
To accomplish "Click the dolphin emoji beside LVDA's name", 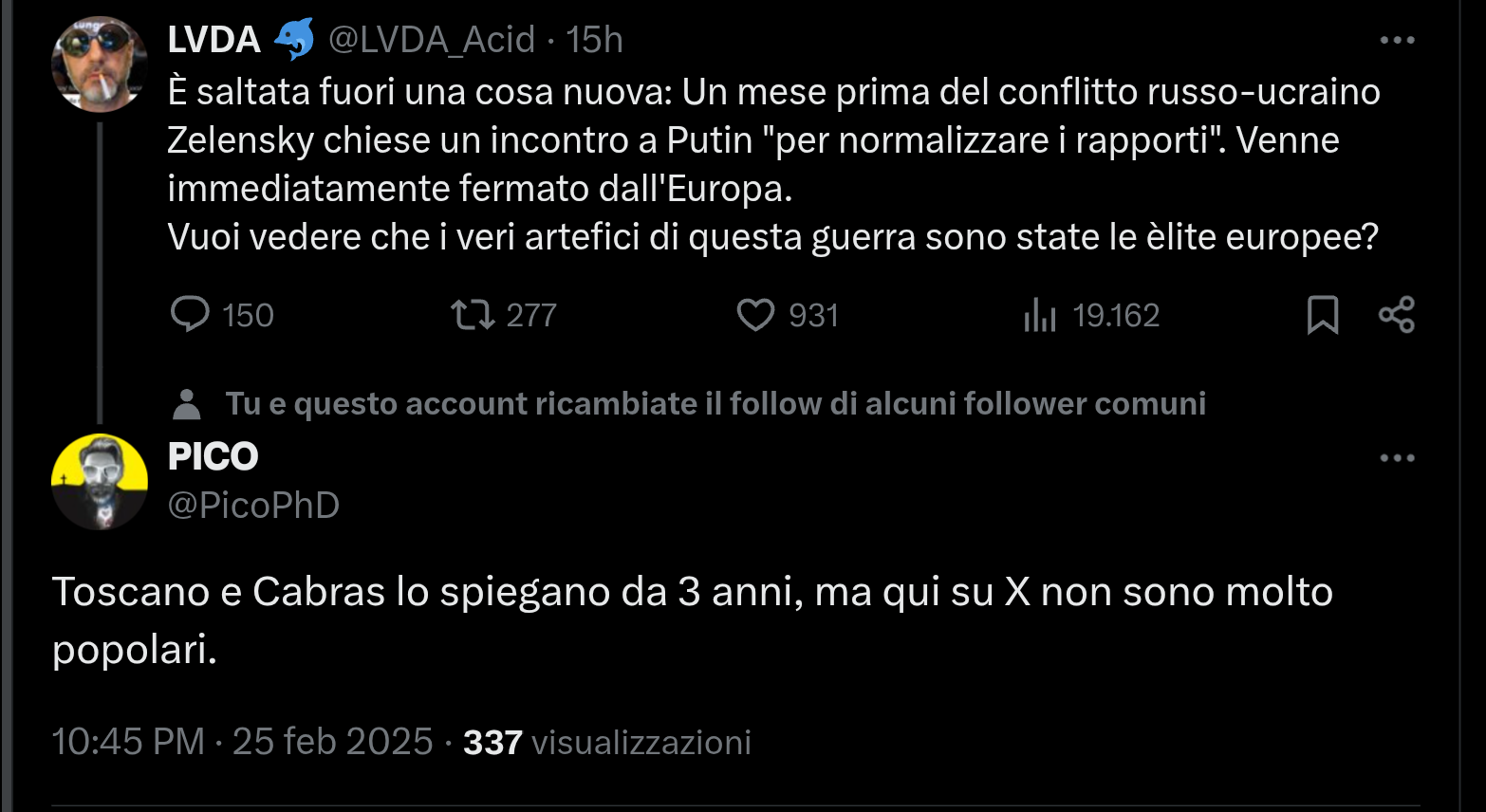I will click(x=293, y=39).
